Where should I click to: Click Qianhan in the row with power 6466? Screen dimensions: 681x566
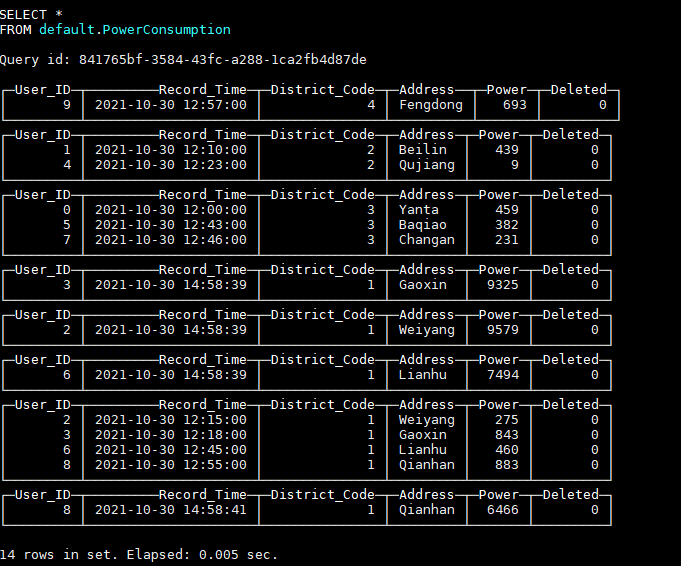tap(426, 510)
